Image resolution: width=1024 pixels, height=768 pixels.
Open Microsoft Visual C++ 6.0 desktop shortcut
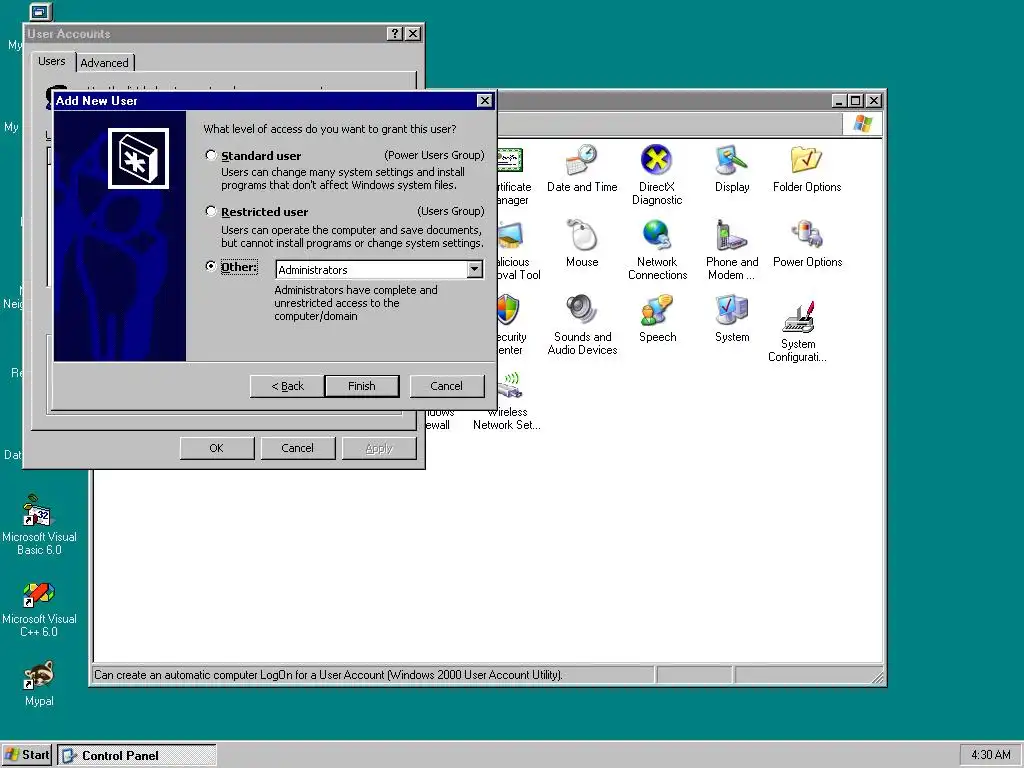(39, 609)
